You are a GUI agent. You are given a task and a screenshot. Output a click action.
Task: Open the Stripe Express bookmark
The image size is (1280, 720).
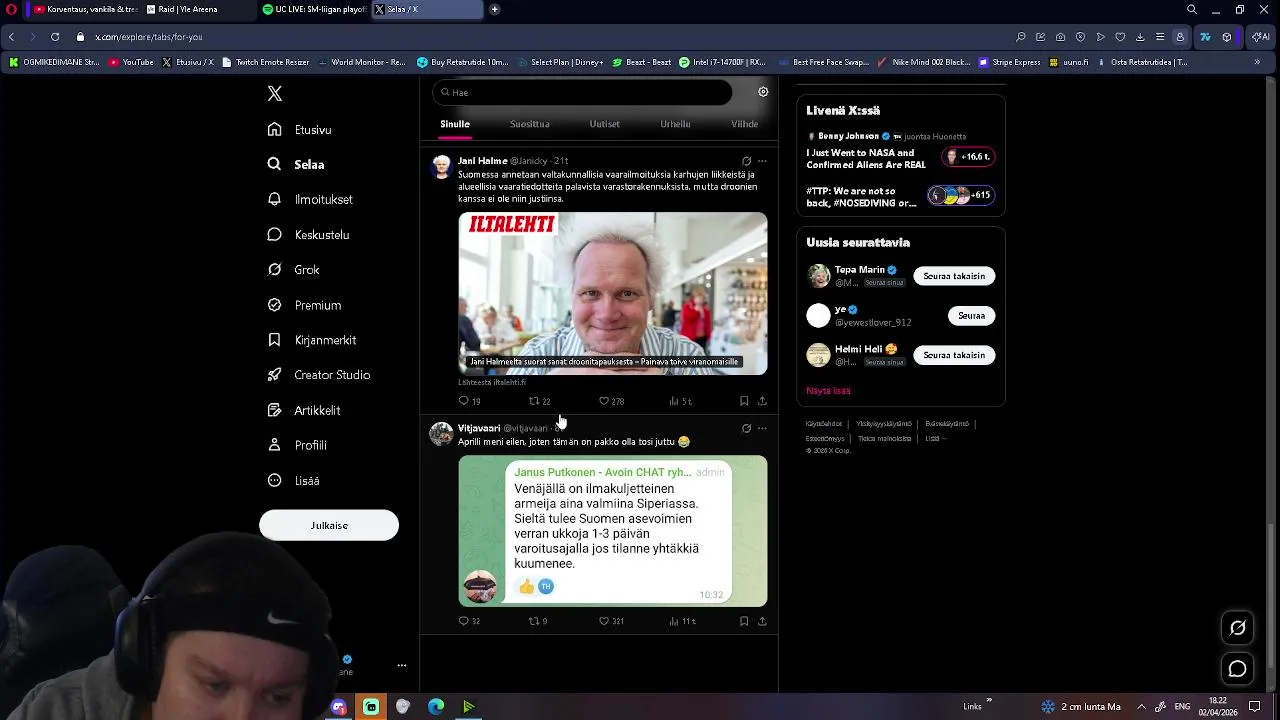click(1010, 62)
